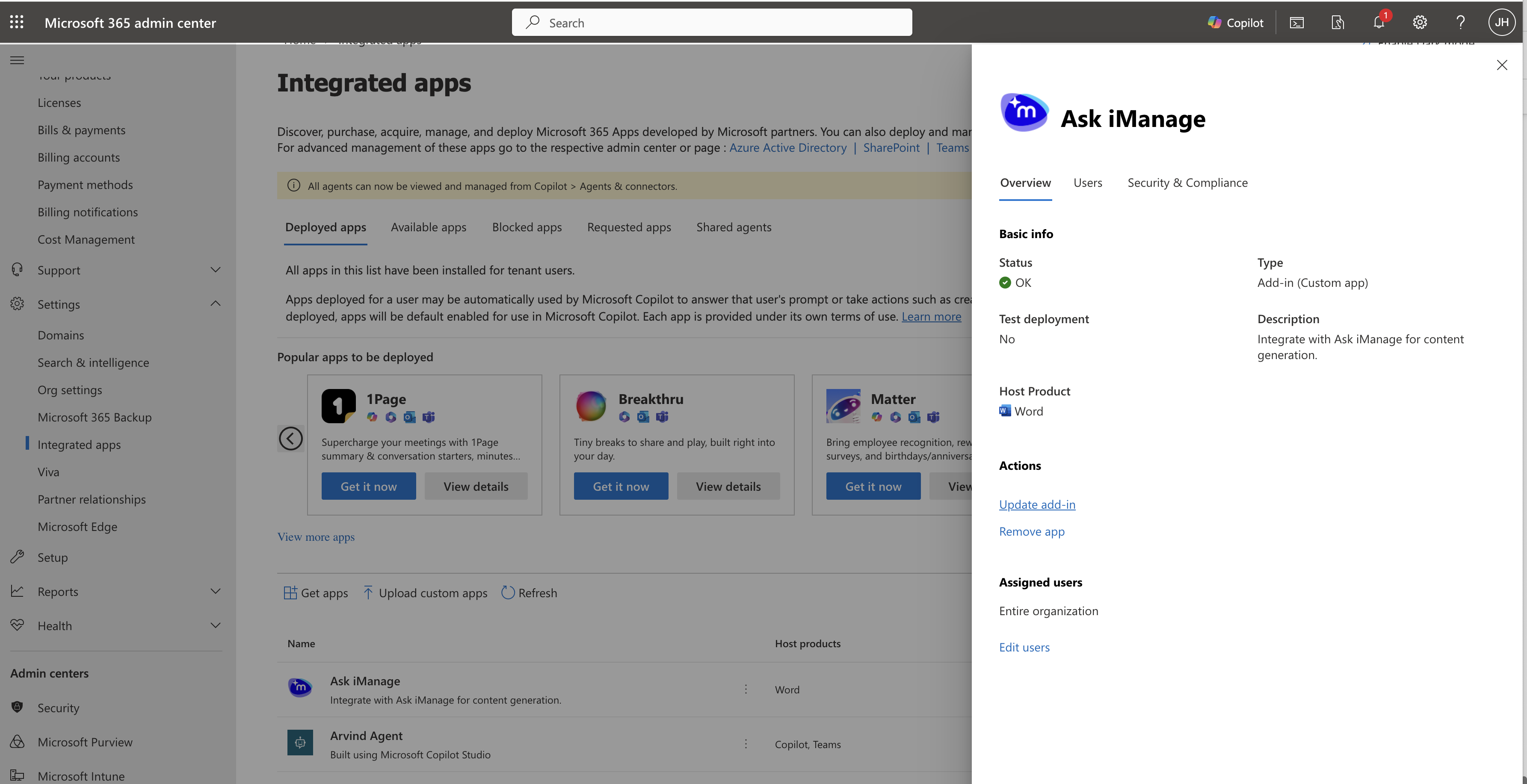Expand the Support navigation section
The height and width of the screenshot is (784, 1527).
[215, 270]
